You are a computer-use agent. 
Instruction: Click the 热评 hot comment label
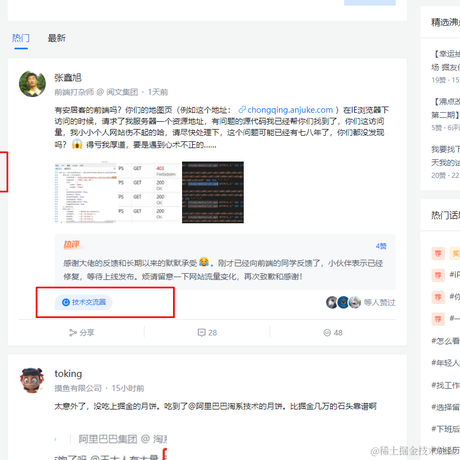pyautogui.click(x=72, y=245)
